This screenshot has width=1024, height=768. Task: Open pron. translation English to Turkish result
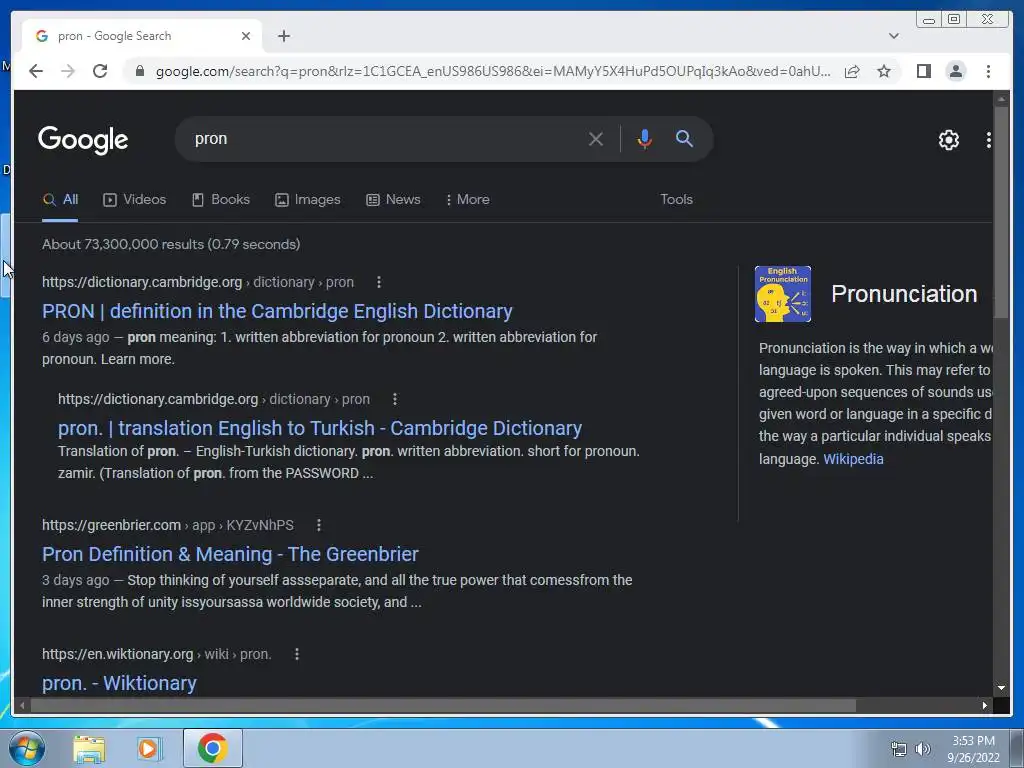[320, 428]
